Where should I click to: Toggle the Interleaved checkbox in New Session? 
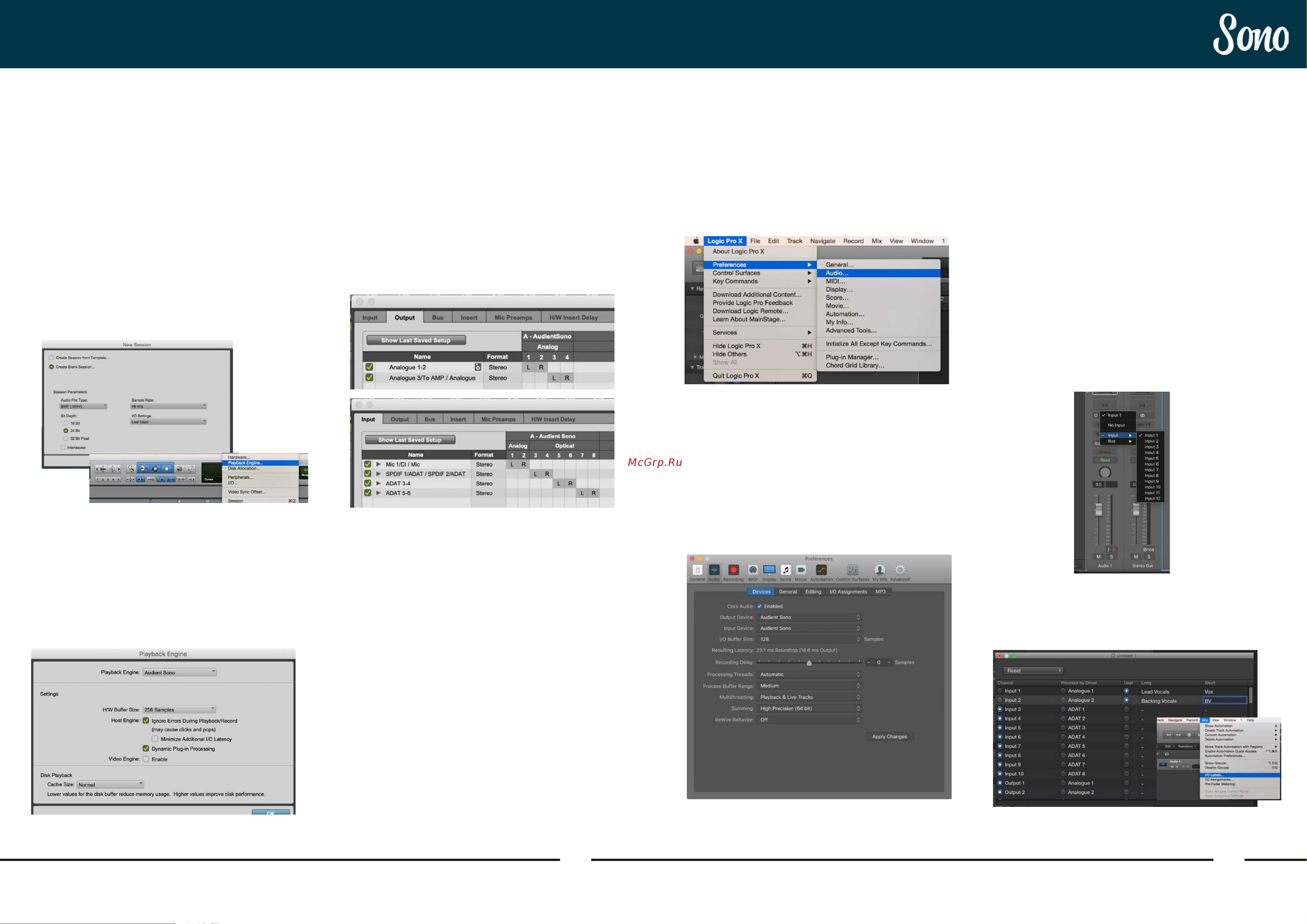pyautogui.click(x=63, y=448)
